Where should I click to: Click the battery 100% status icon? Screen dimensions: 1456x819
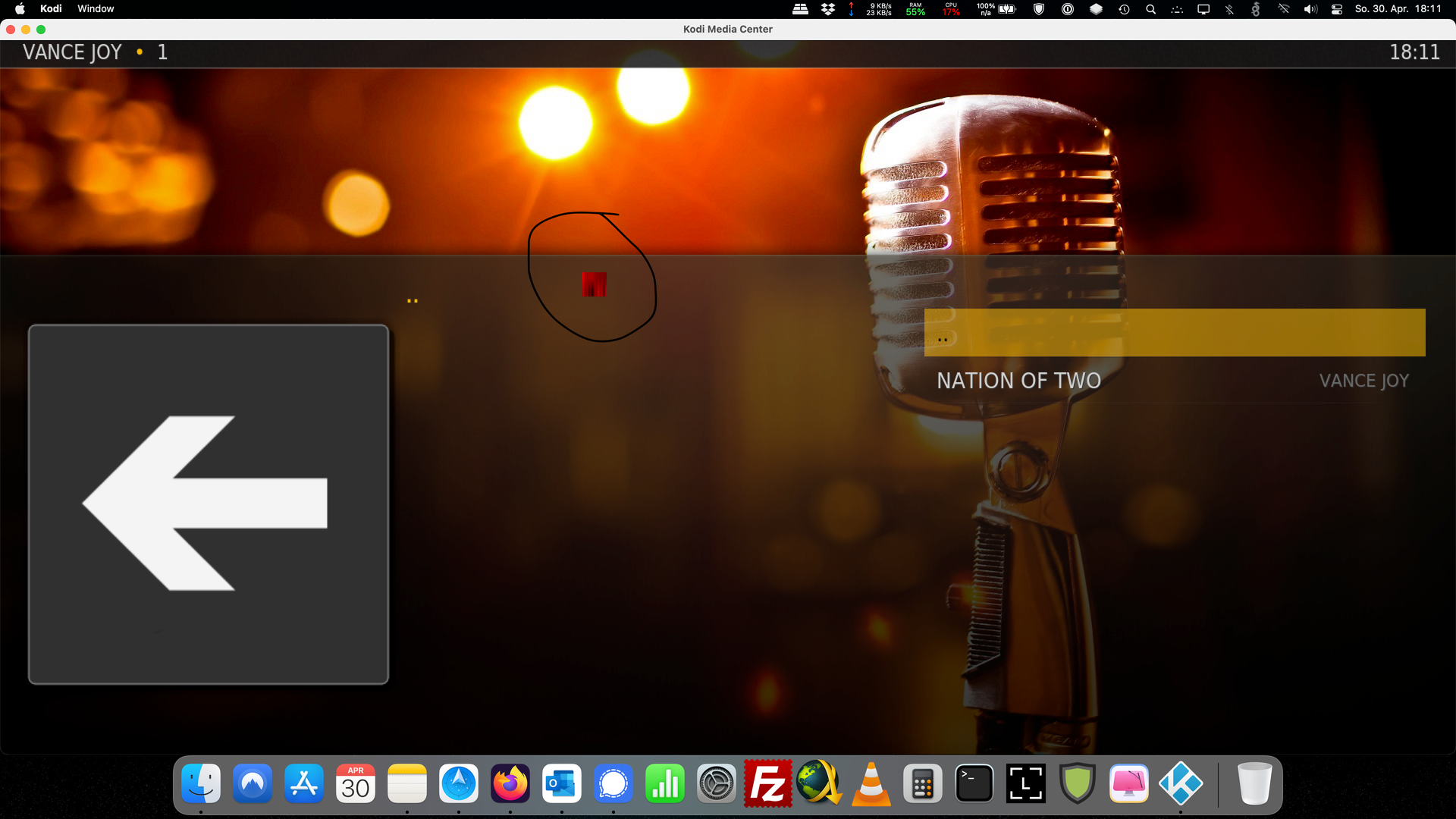click(x=996, y=9)
